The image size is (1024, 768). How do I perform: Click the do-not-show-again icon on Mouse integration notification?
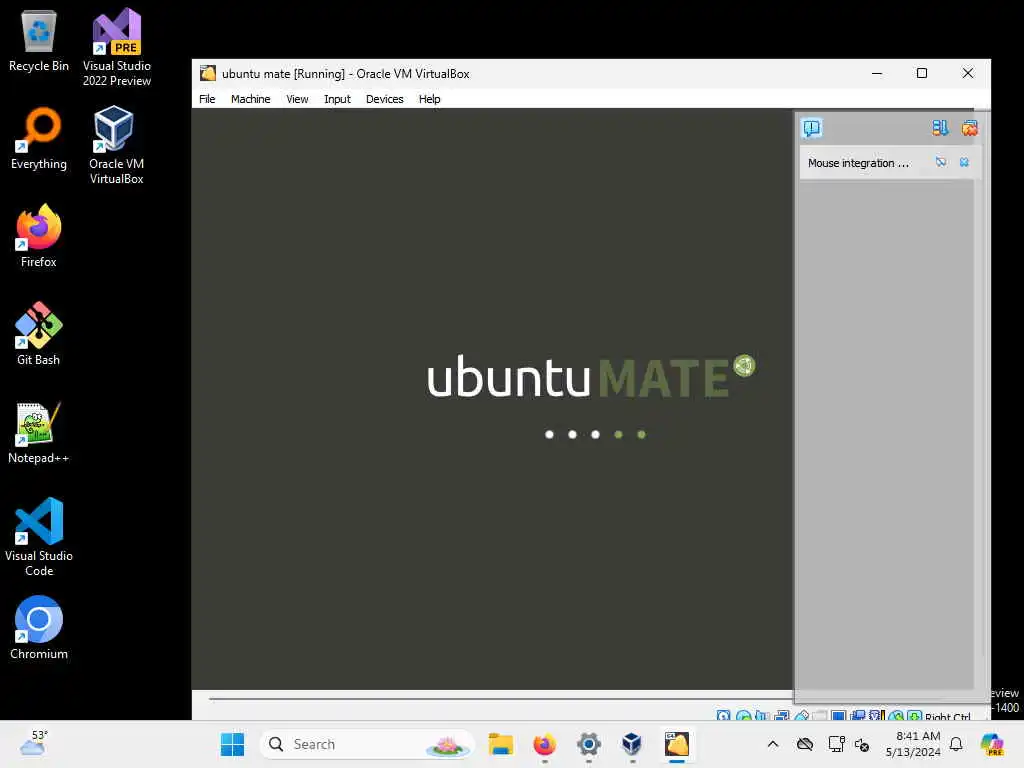(x=941, y=162)
